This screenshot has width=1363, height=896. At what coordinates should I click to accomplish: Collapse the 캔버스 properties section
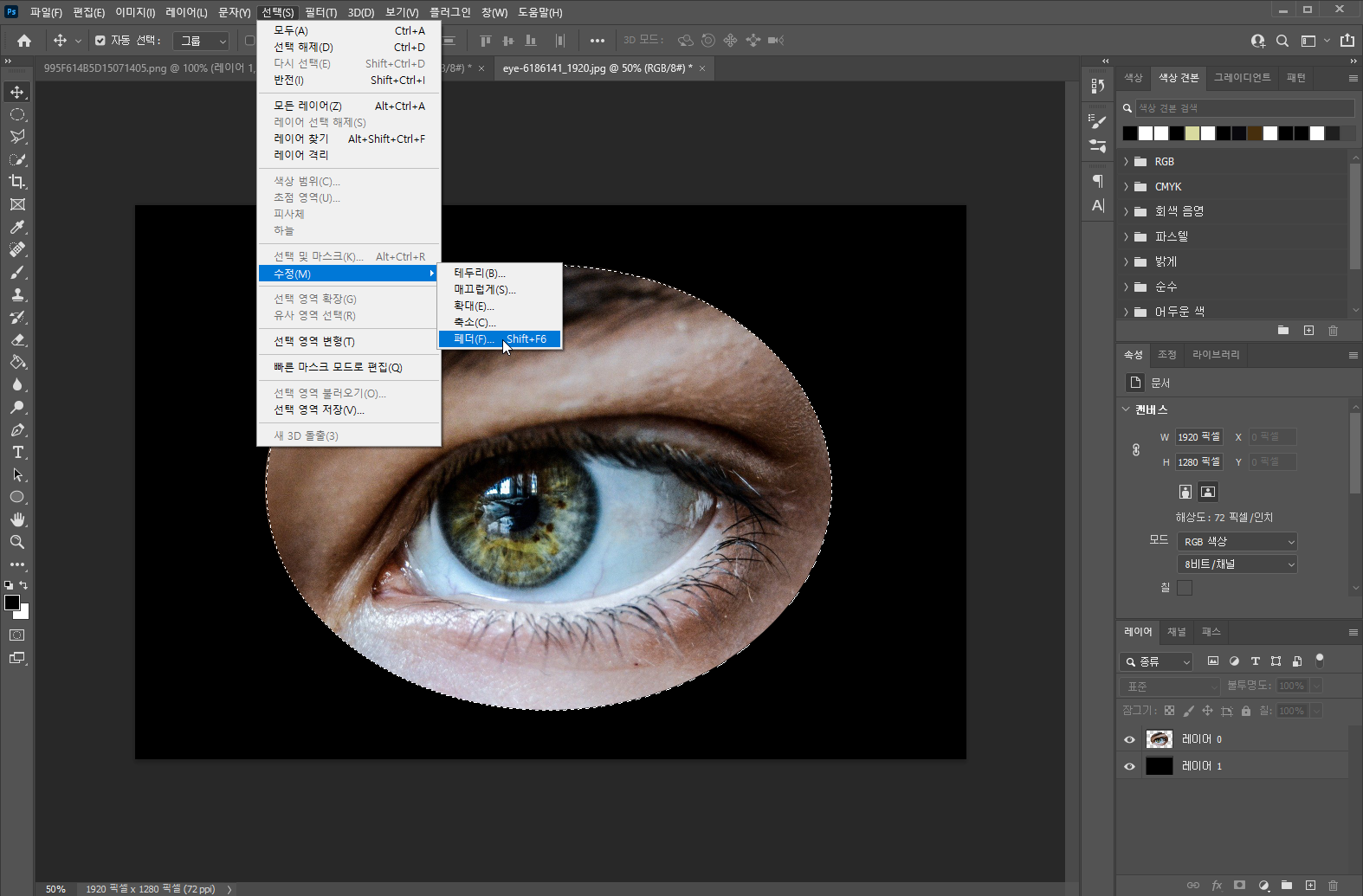pos(1126,409)
